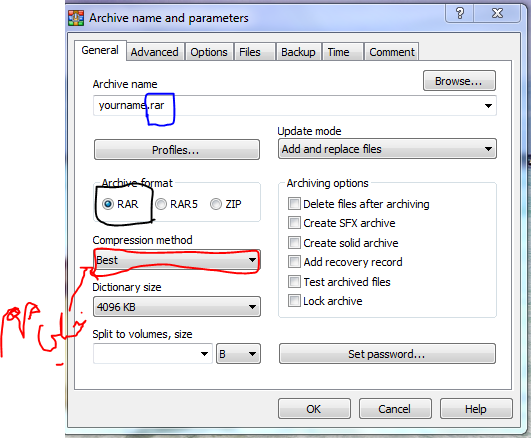Toggle Test archived files option
The height and width of the screenshot is (438, 531).
(294, 281)
